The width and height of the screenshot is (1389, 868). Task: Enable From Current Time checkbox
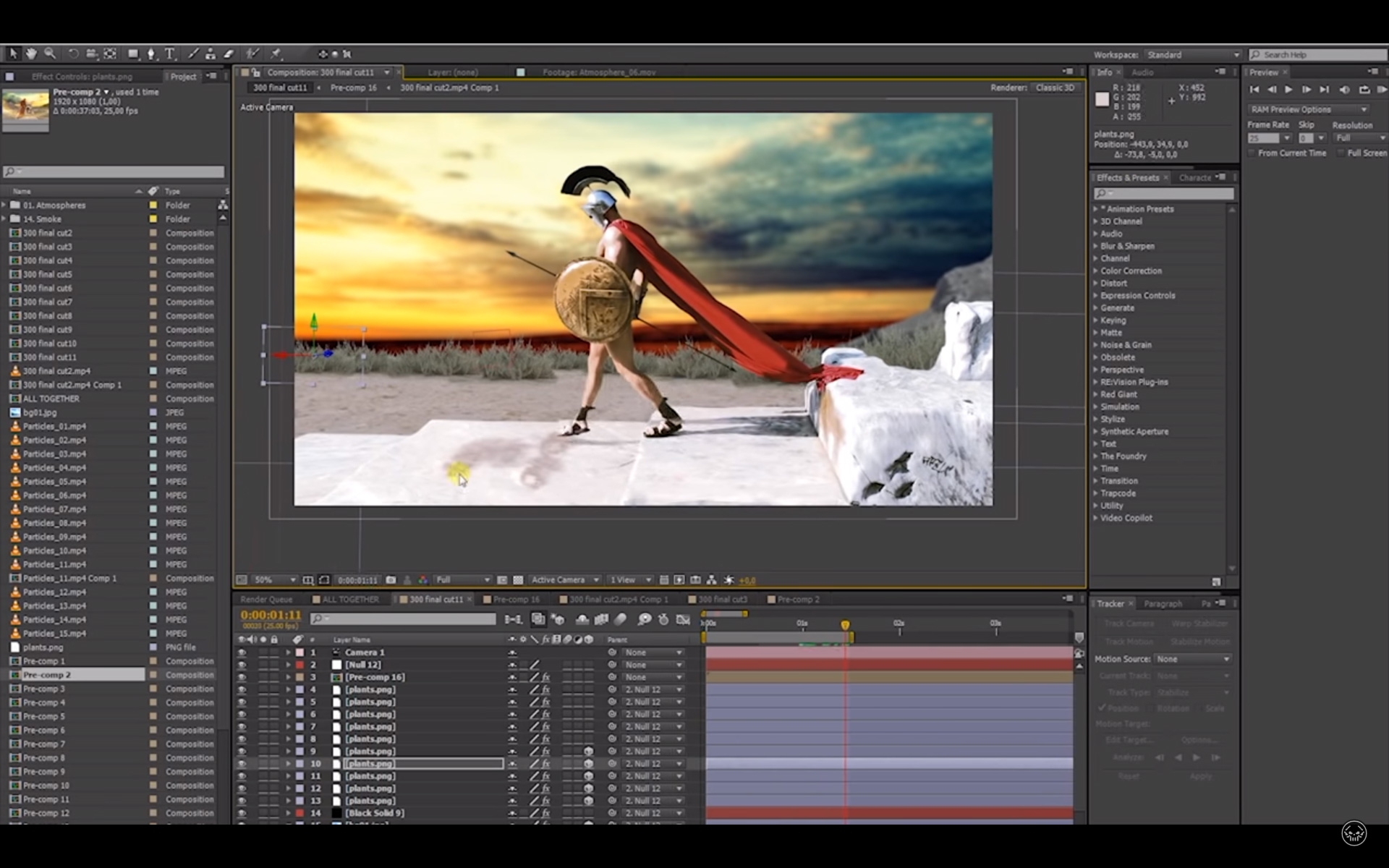1252,153
